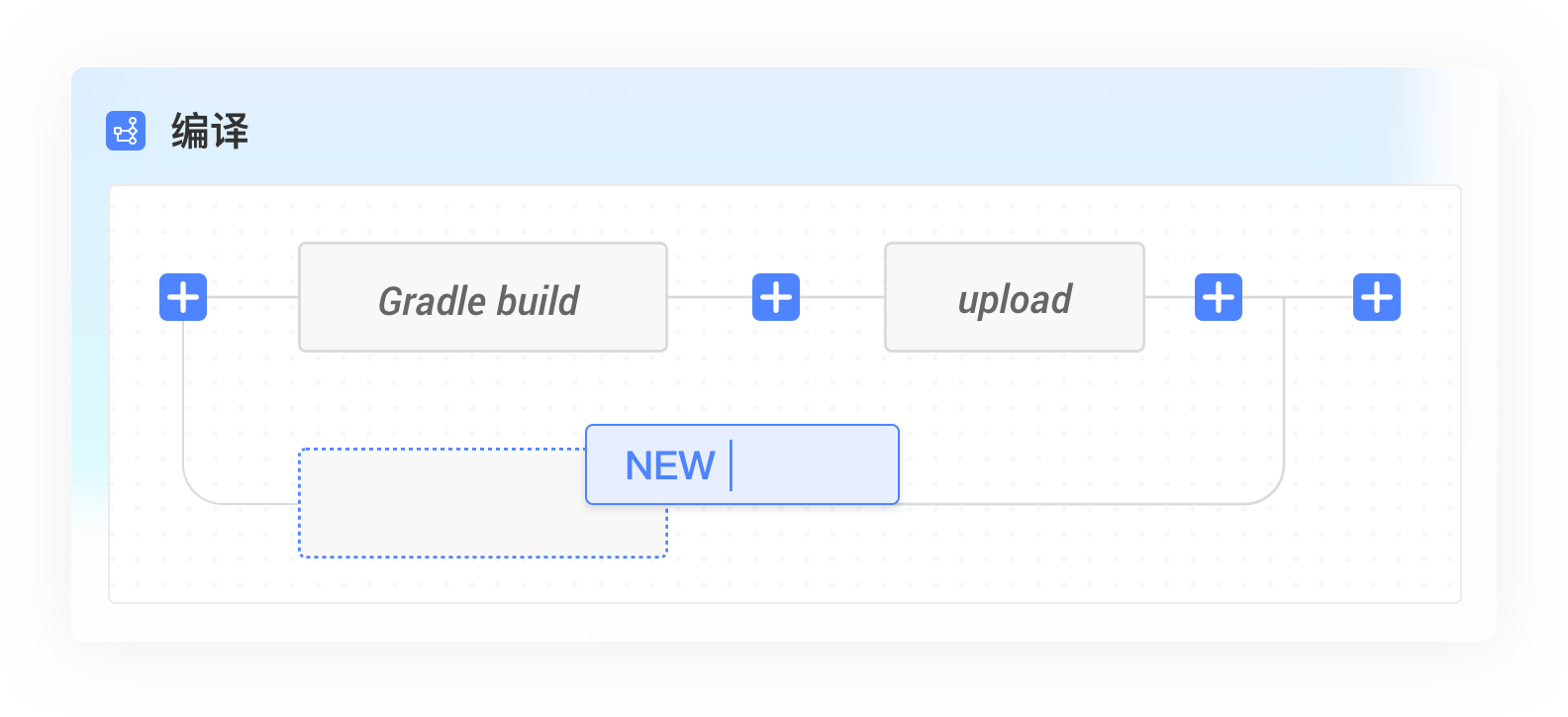
Task: Click inside the NEW name input field
Action: [x=742, y=464]
